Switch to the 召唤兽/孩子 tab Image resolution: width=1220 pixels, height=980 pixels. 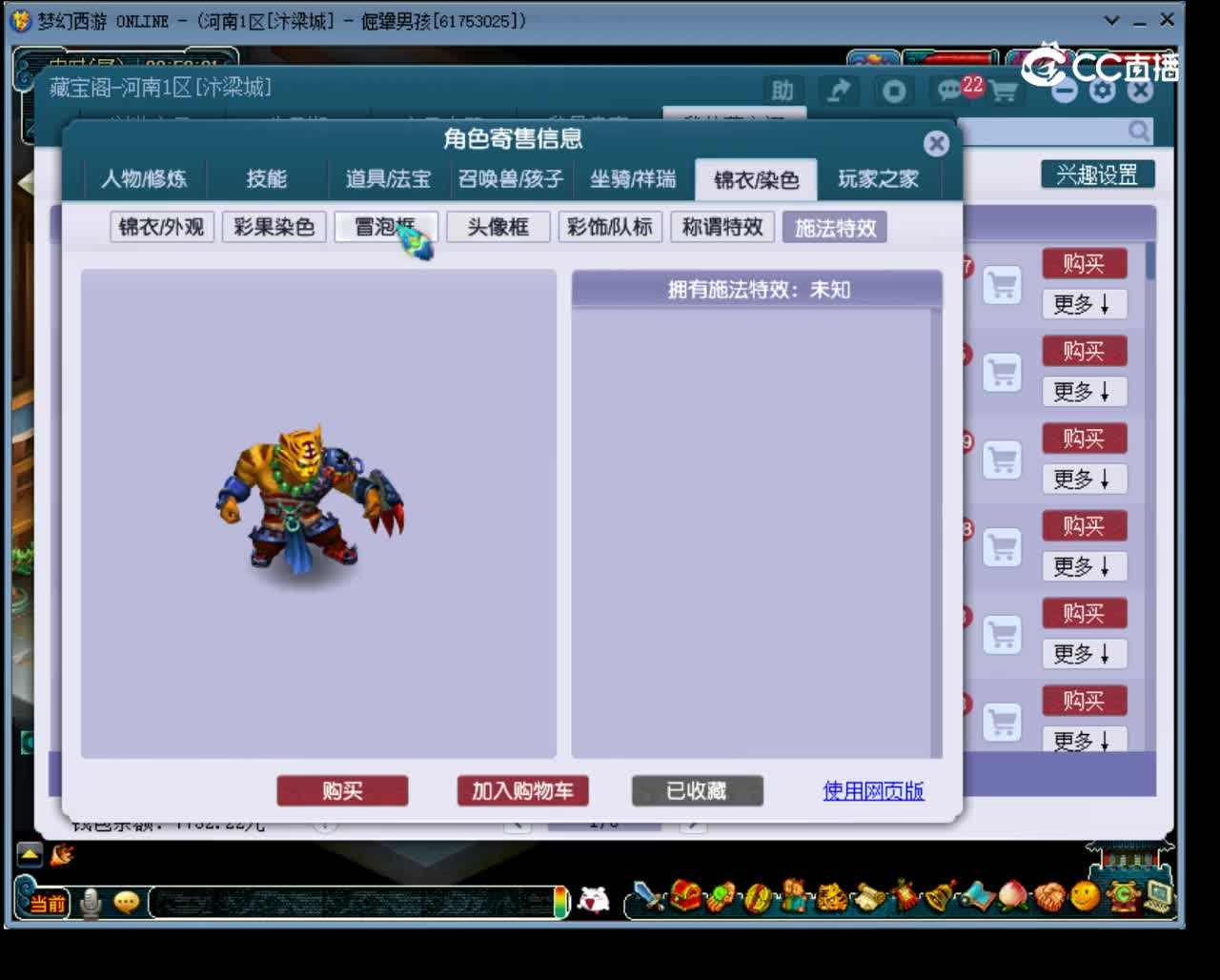[x=511, y=178]
